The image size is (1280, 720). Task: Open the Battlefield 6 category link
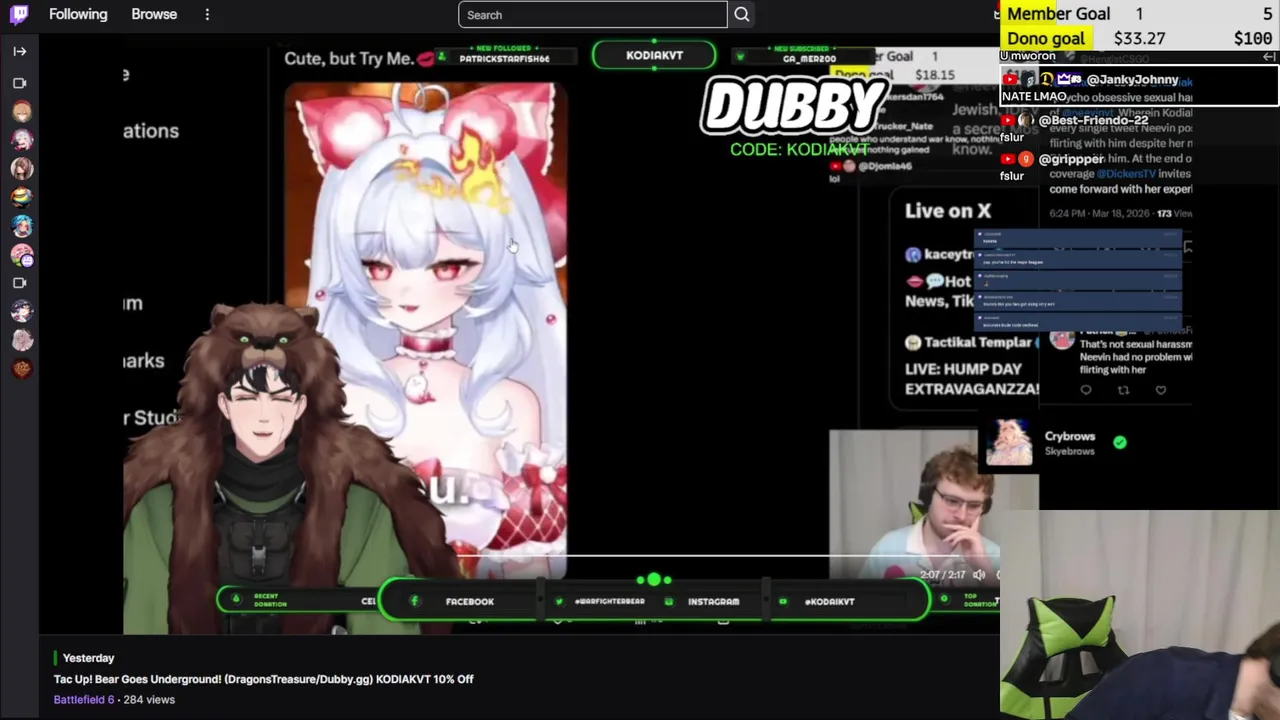point(84,700)
